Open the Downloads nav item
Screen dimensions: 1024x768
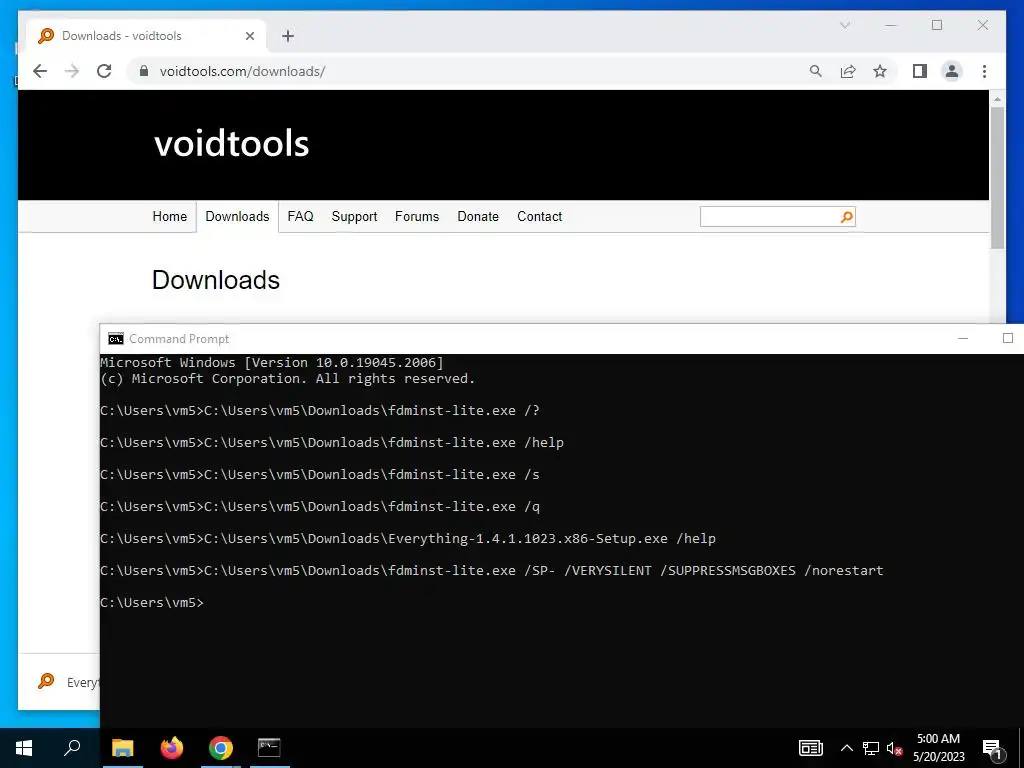237,216
